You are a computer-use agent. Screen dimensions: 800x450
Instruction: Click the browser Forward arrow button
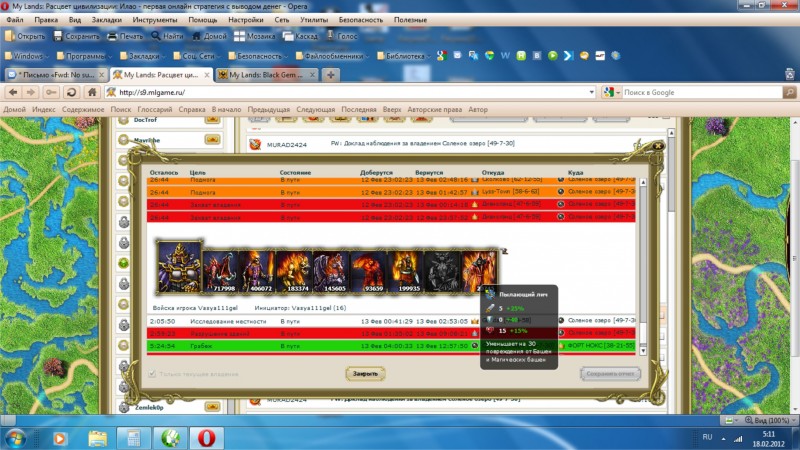point(31,92)
